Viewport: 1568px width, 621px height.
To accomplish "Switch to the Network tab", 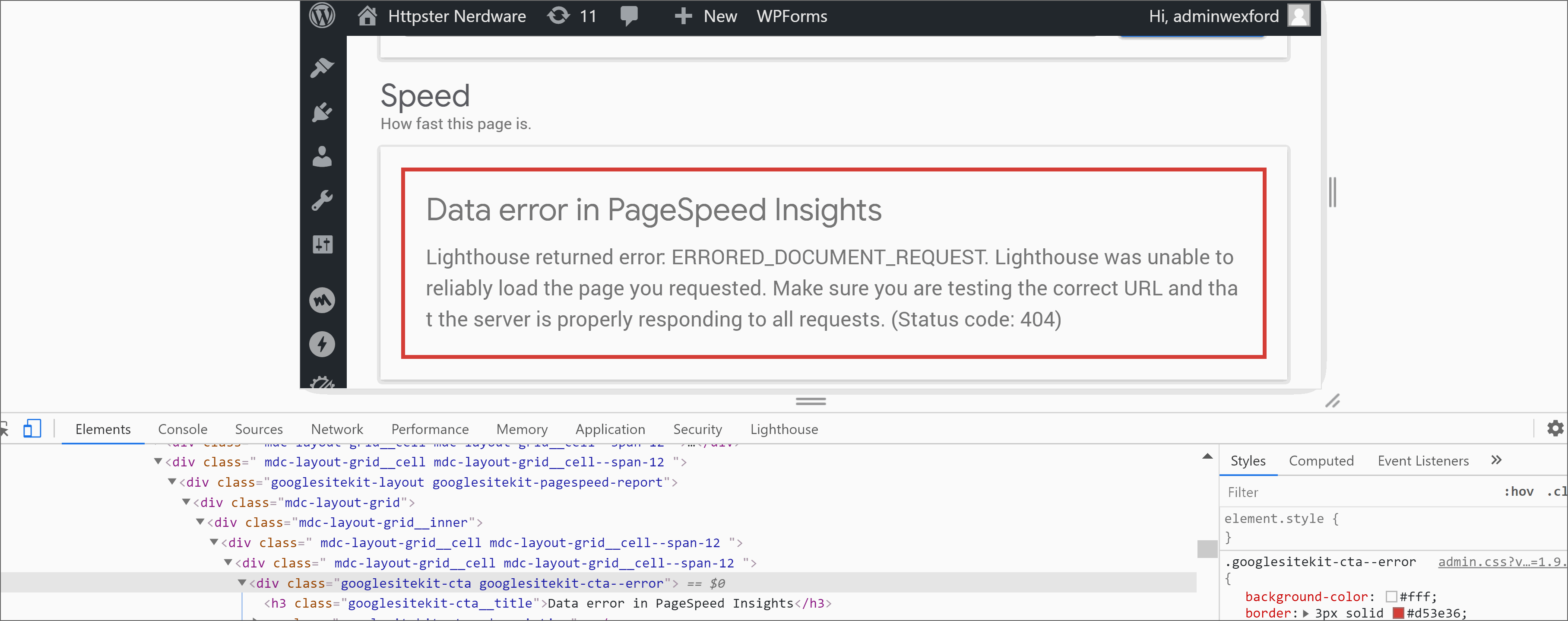I will pyautogui.click(x=336, y=429).
